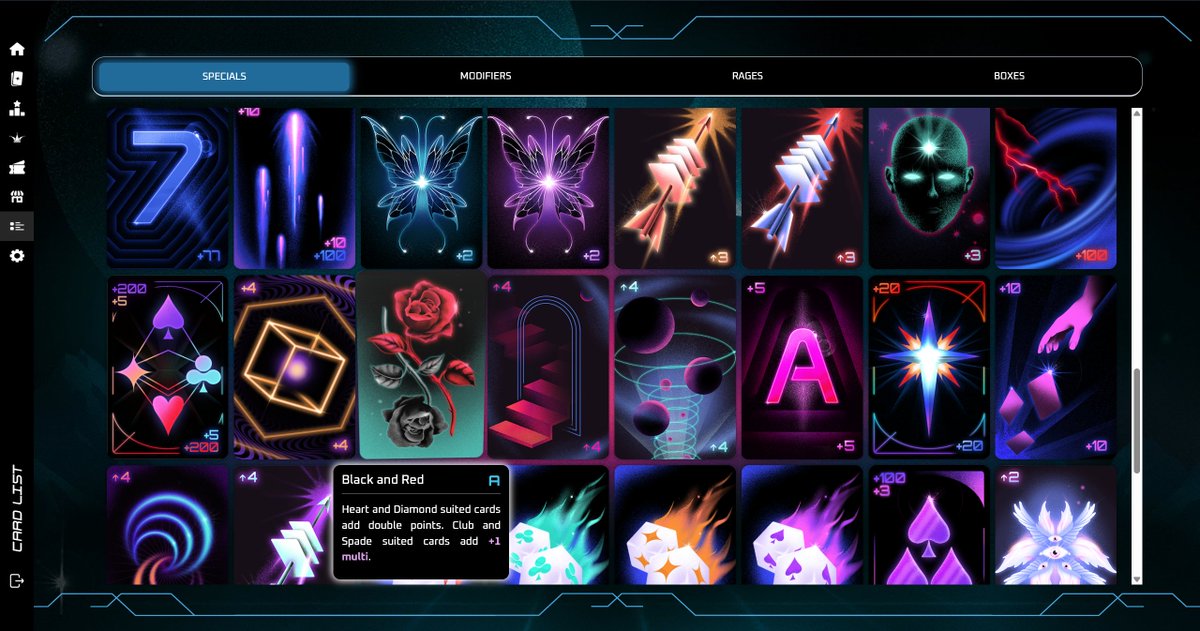The image size is (1200, 631).
Task: Select the four suits +200 card
Action: tap(168, 367)
